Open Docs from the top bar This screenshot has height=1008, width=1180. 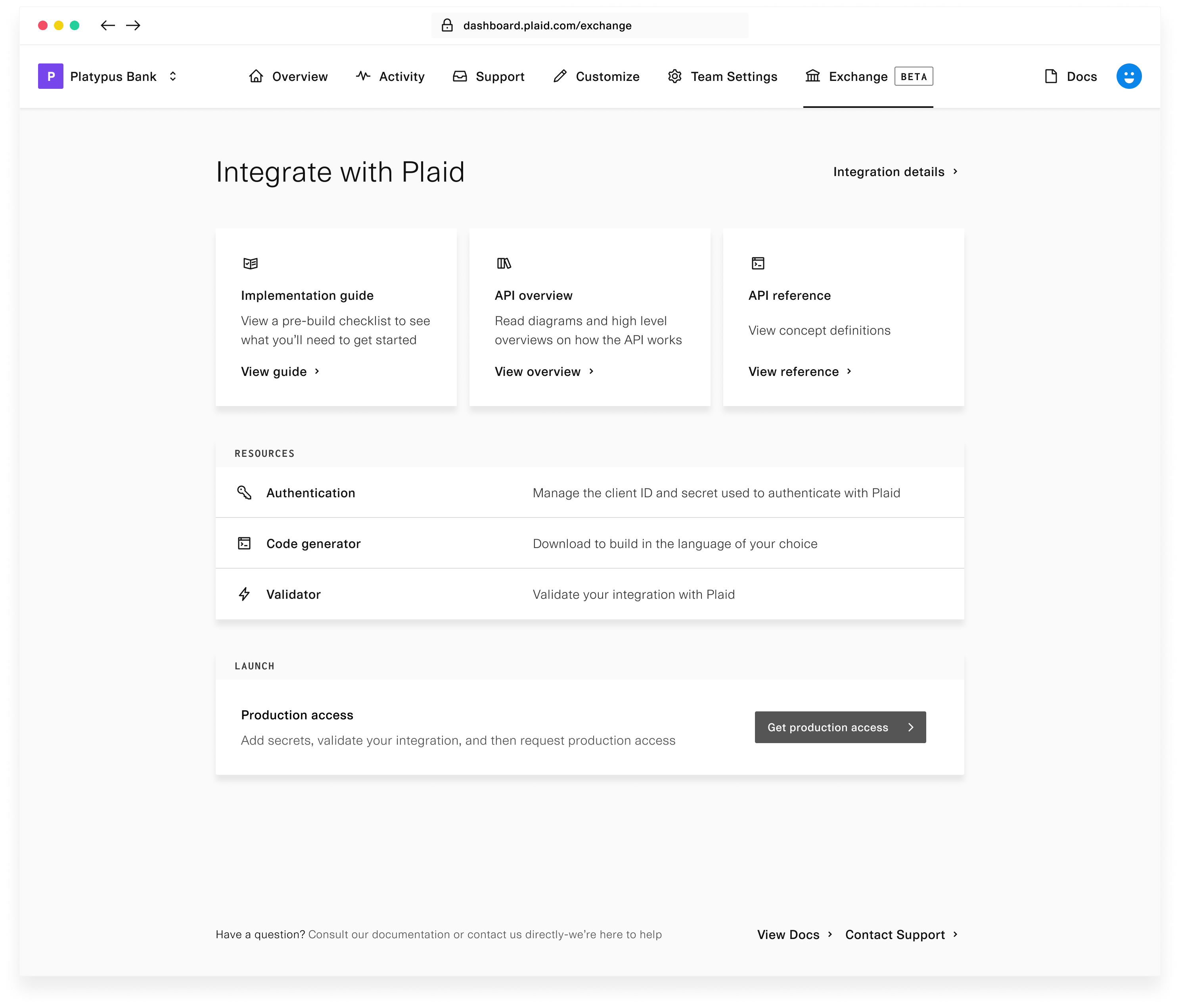(x=1071, y=76)
